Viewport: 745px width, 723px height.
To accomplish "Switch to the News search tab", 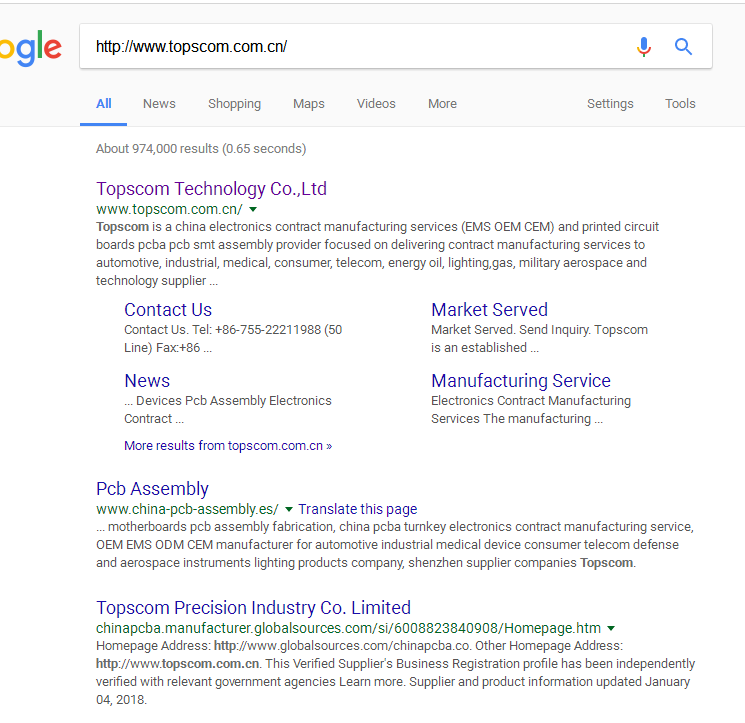I will tap(159, 104).
